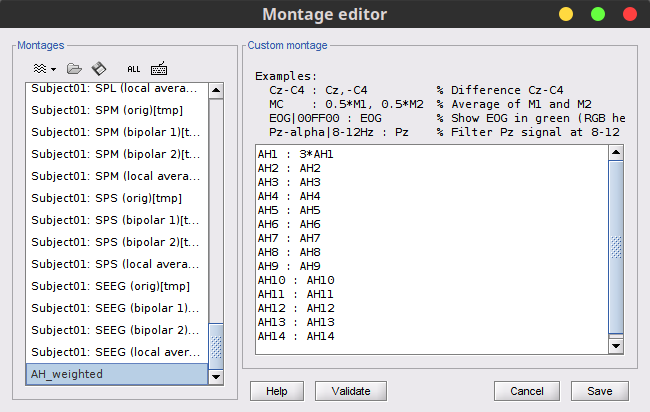Click the montage text editor scrollbar thumb
The image size is (650, 412).
(x=616, y=245)
